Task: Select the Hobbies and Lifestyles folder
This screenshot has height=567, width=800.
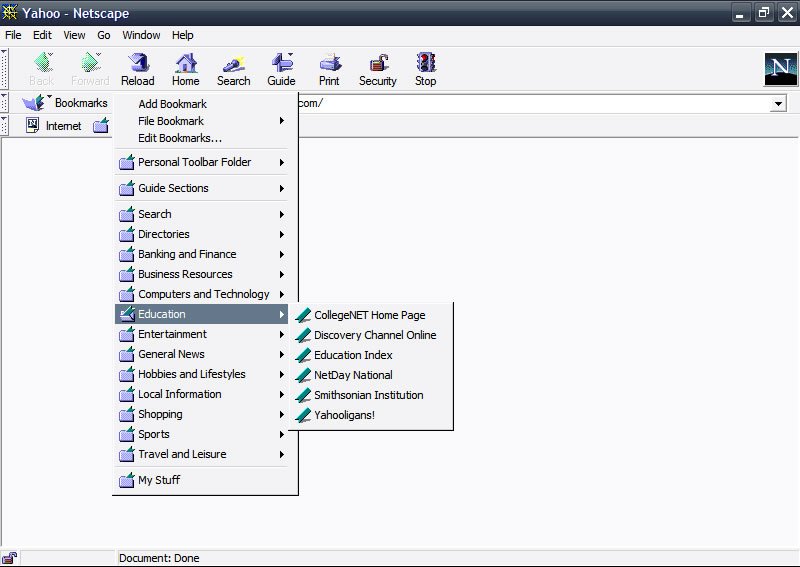Action: pyautogui.click(x=202, y=374)
